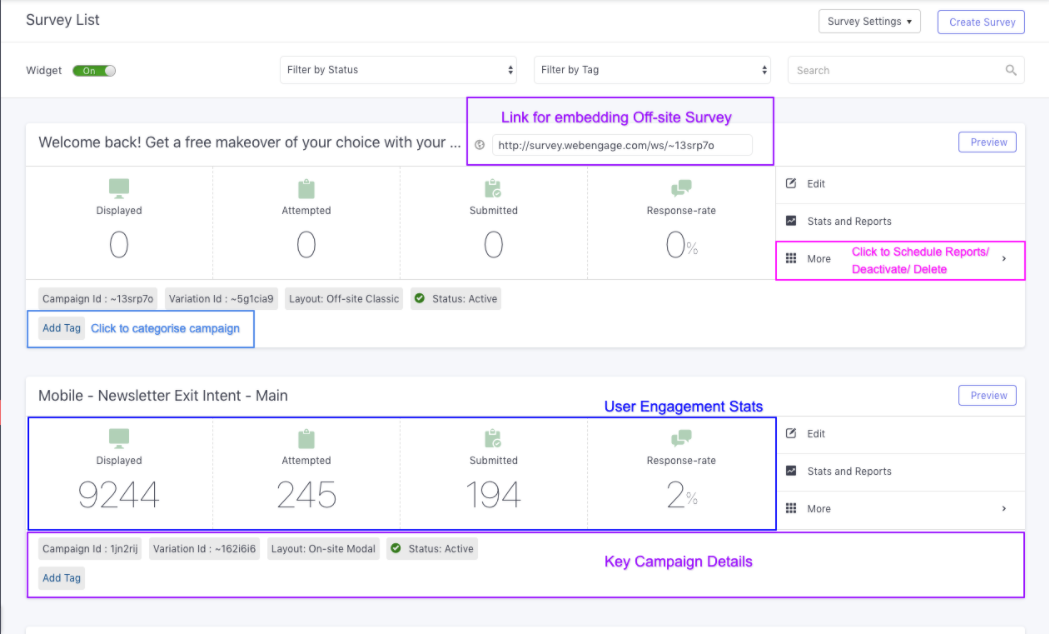Click the Campaign Id : 1jn2rij label
This screenshot has height=634, width=1049.
click(90, 549)
